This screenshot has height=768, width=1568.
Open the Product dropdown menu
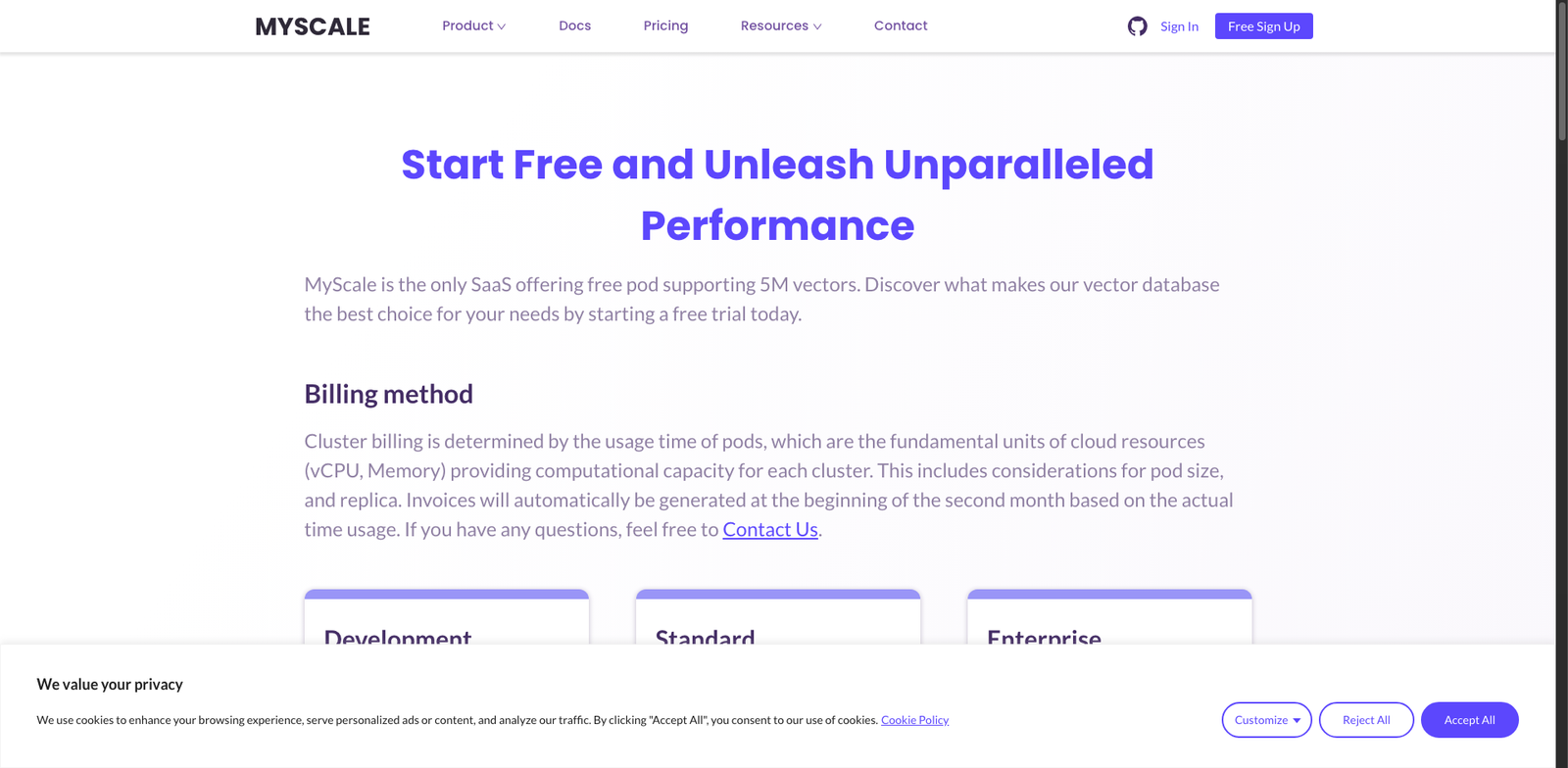coord(468,25)
